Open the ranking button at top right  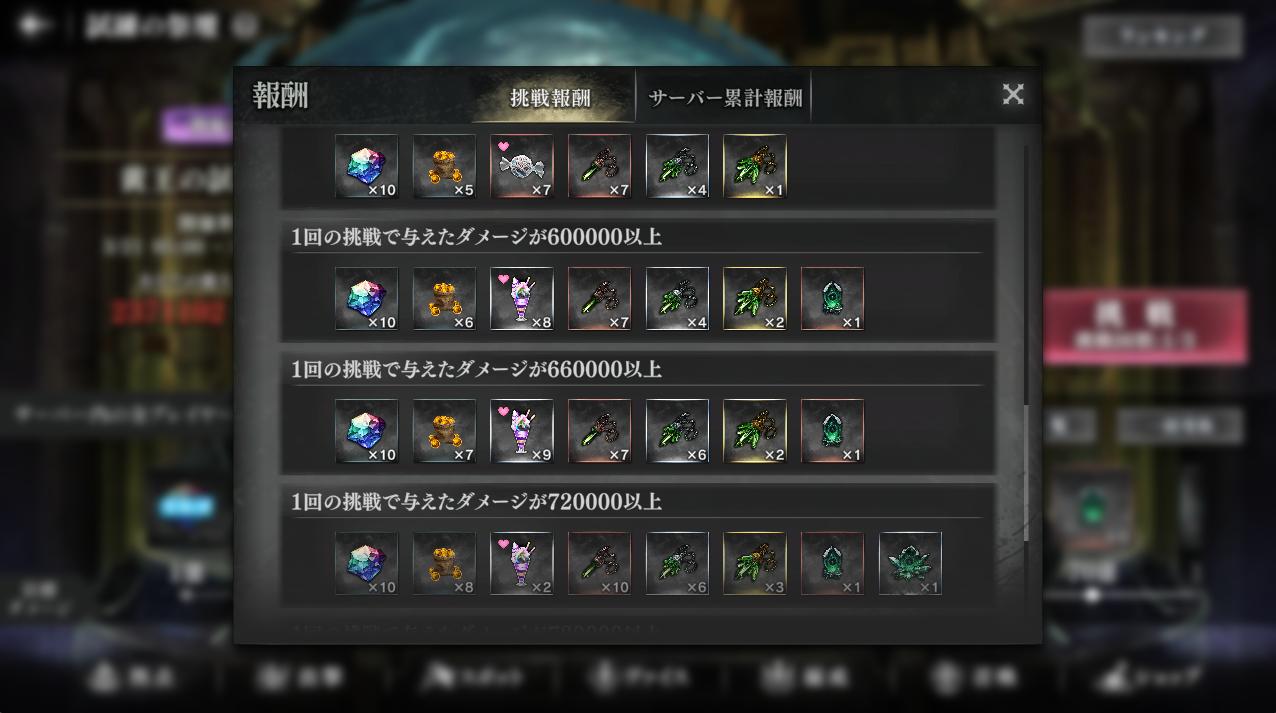point(1163,36)
